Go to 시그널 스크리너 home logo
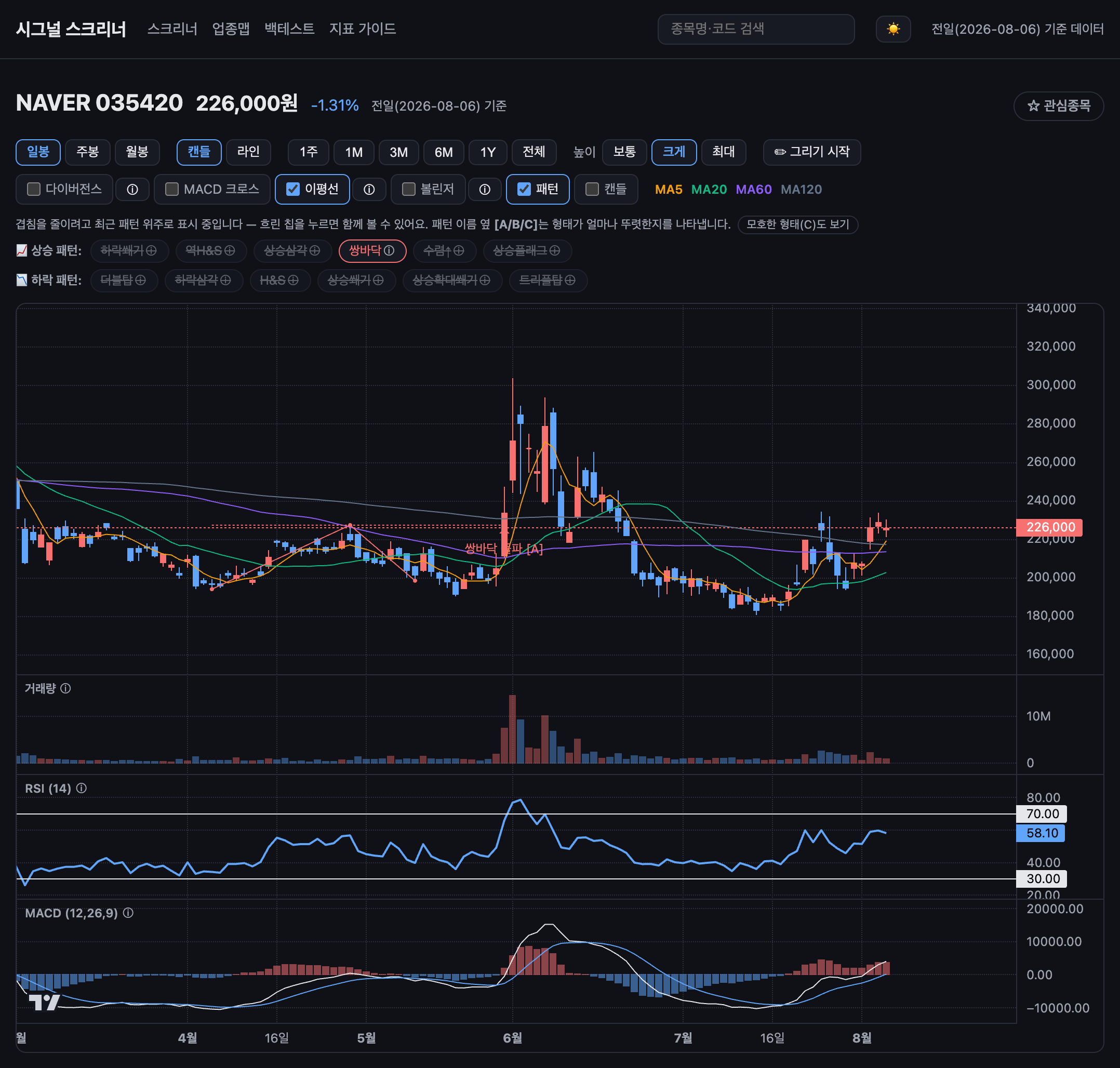This screenshot has height=1068, width=1120. pos(71,29)
